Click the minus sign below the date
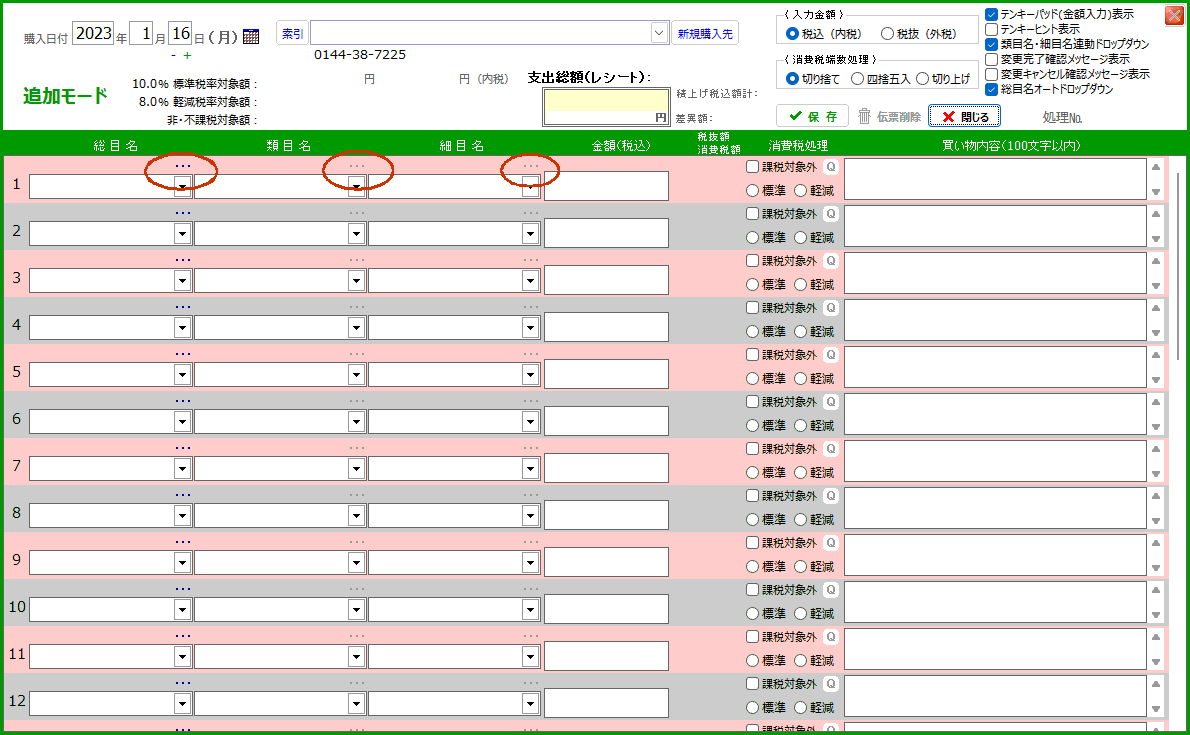This screenshot has width=1190, height=735. (173, 55)
